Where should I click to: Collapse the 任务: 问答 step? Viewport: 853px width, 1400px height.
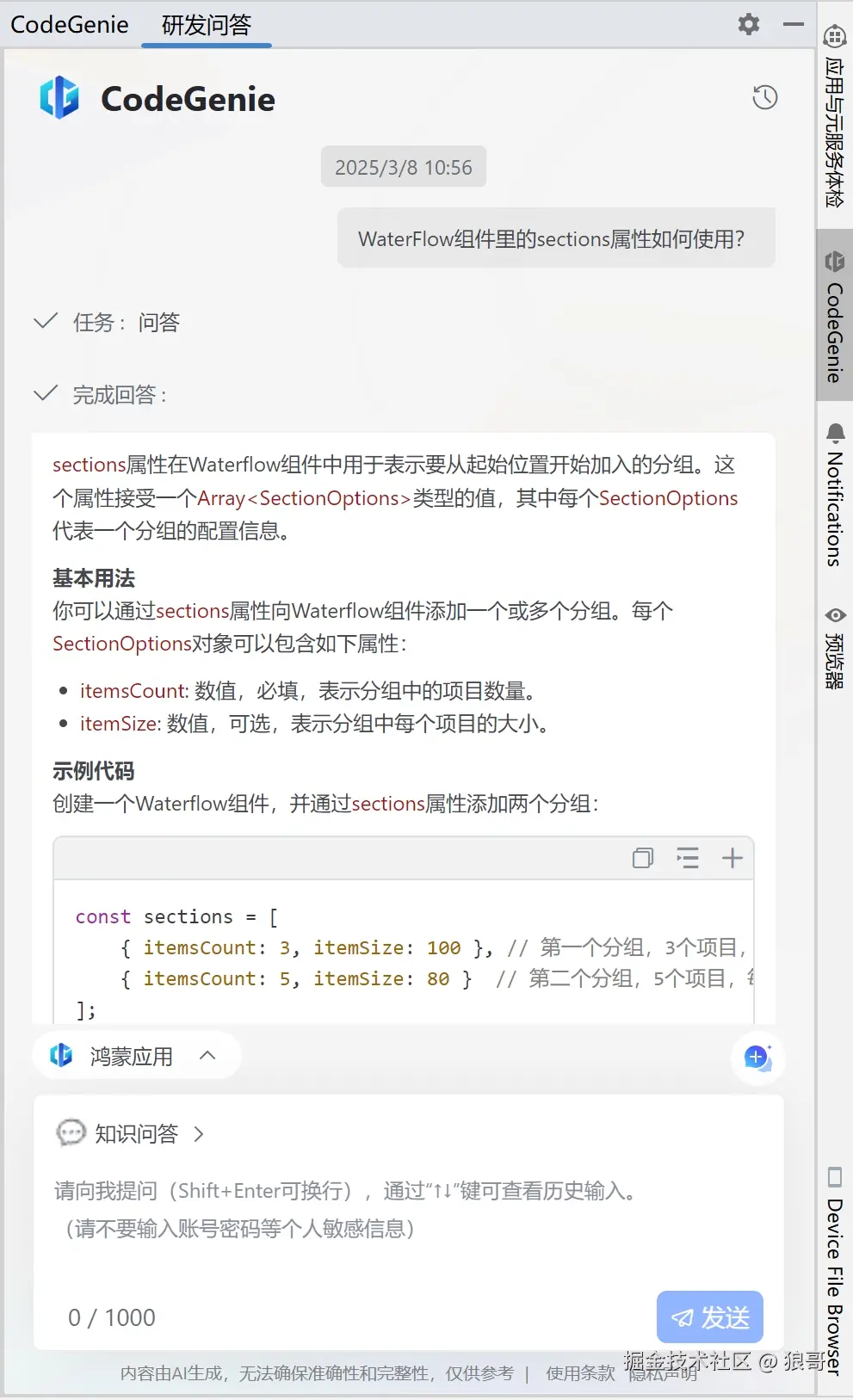107,323
